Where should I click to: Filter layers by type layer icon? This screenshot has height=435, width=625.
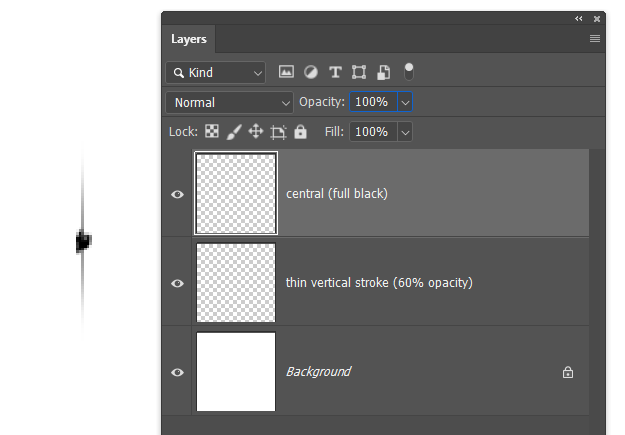(x=335, y=72)
